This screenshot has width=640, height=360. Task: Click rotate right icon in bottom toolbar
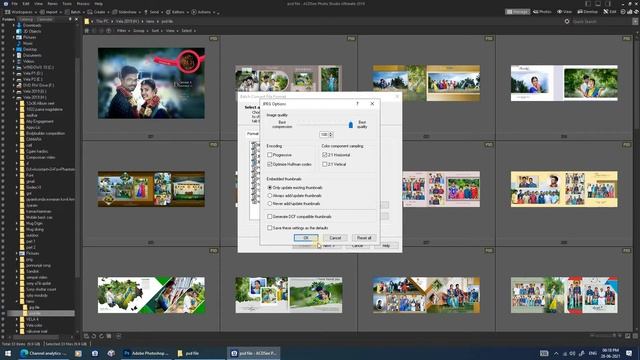[x=102, y=336]
